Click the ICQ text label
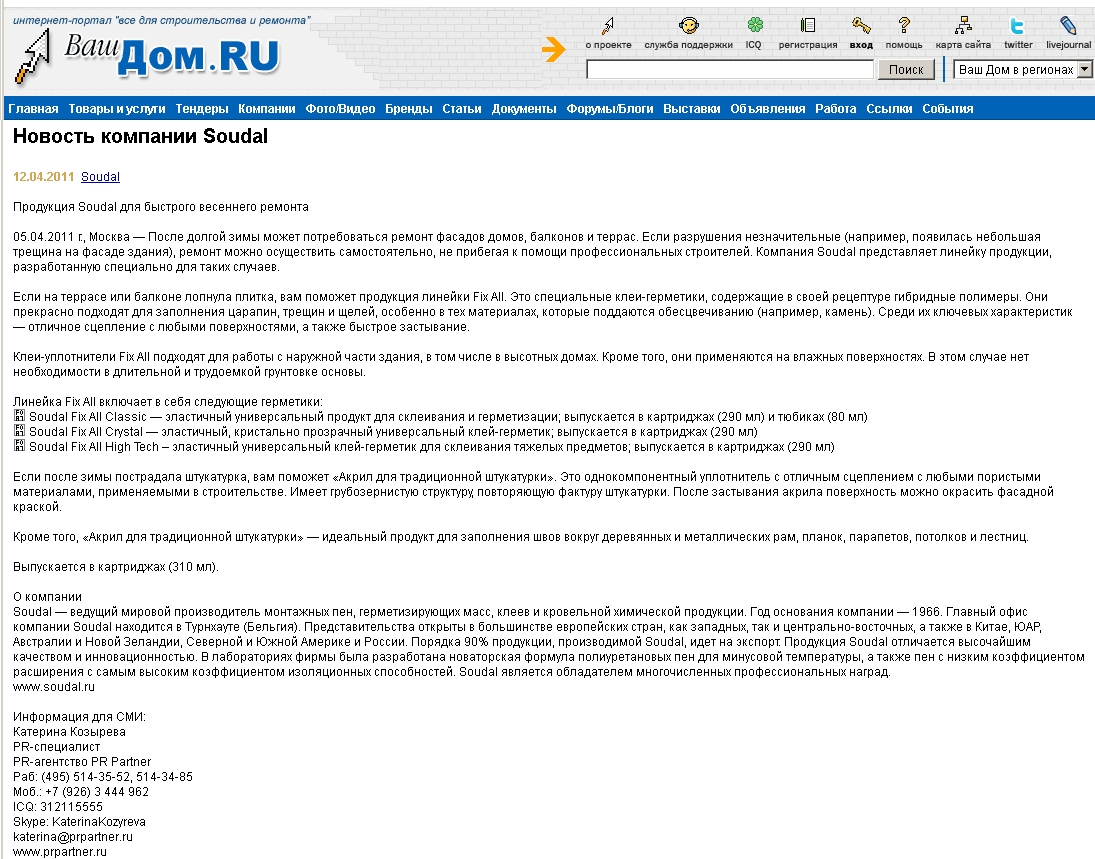This screenshot has height=859, width=1095. 754,45
